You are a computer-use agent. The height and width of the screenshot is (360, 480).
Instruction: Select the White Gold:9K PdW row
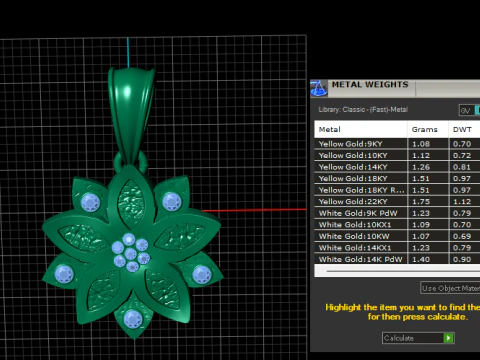pyautogui.click(x=397, y=213)
